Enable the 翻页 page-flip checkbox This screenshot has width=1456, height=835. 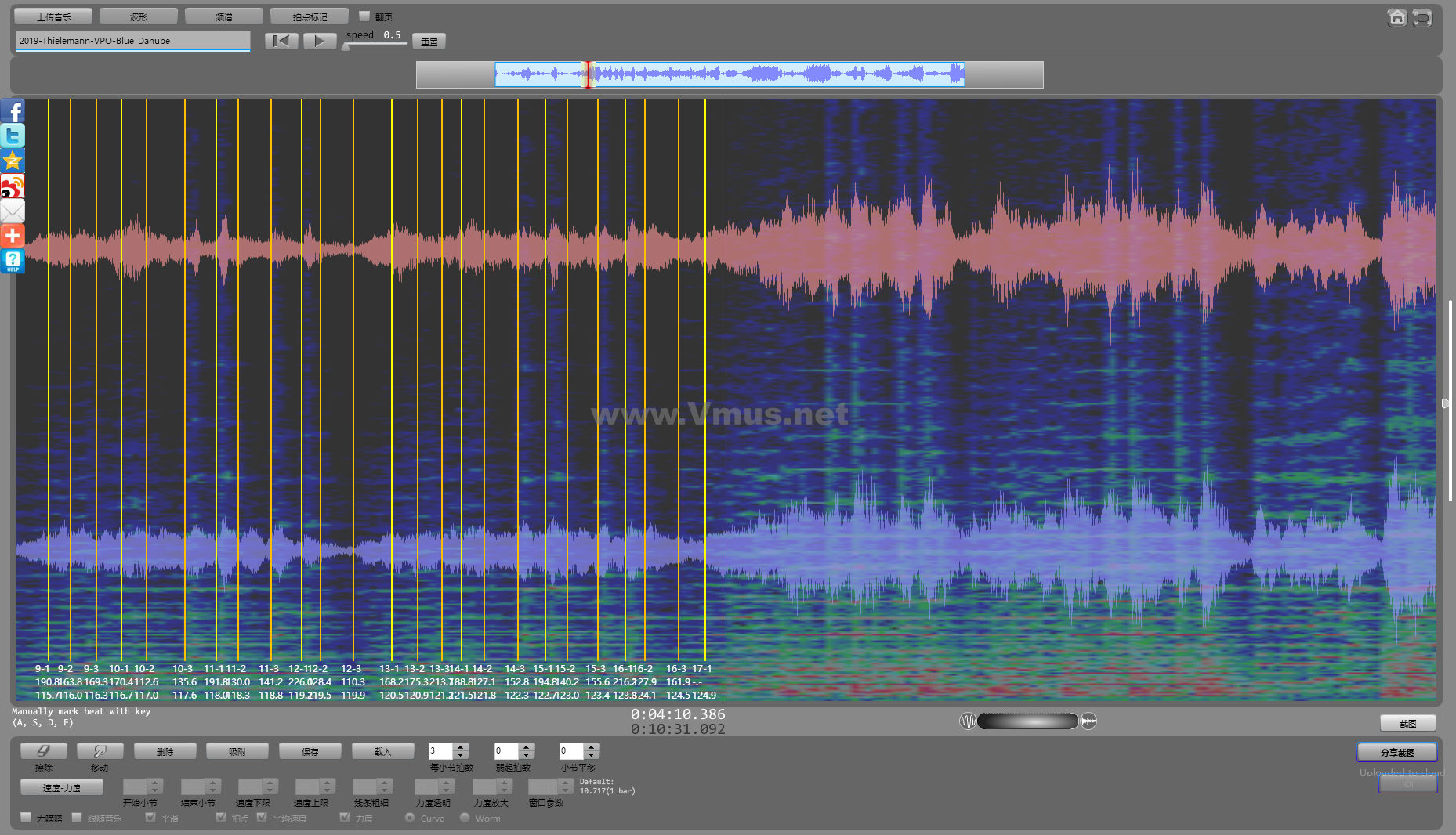pos(364,16)
